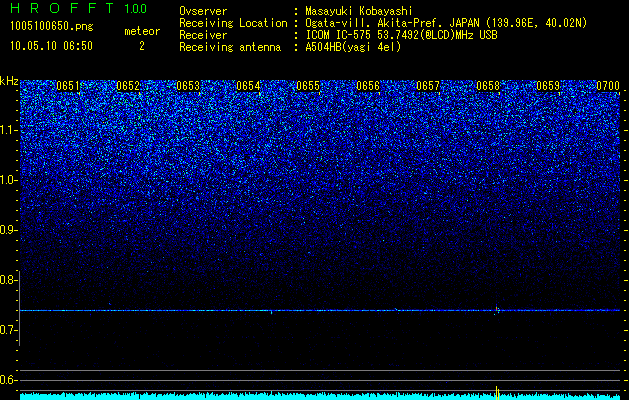Image resolution: width=629 pixels, height=400 pixels.
Task: Click the 1.0 kHz axis label
Action: 8,180
